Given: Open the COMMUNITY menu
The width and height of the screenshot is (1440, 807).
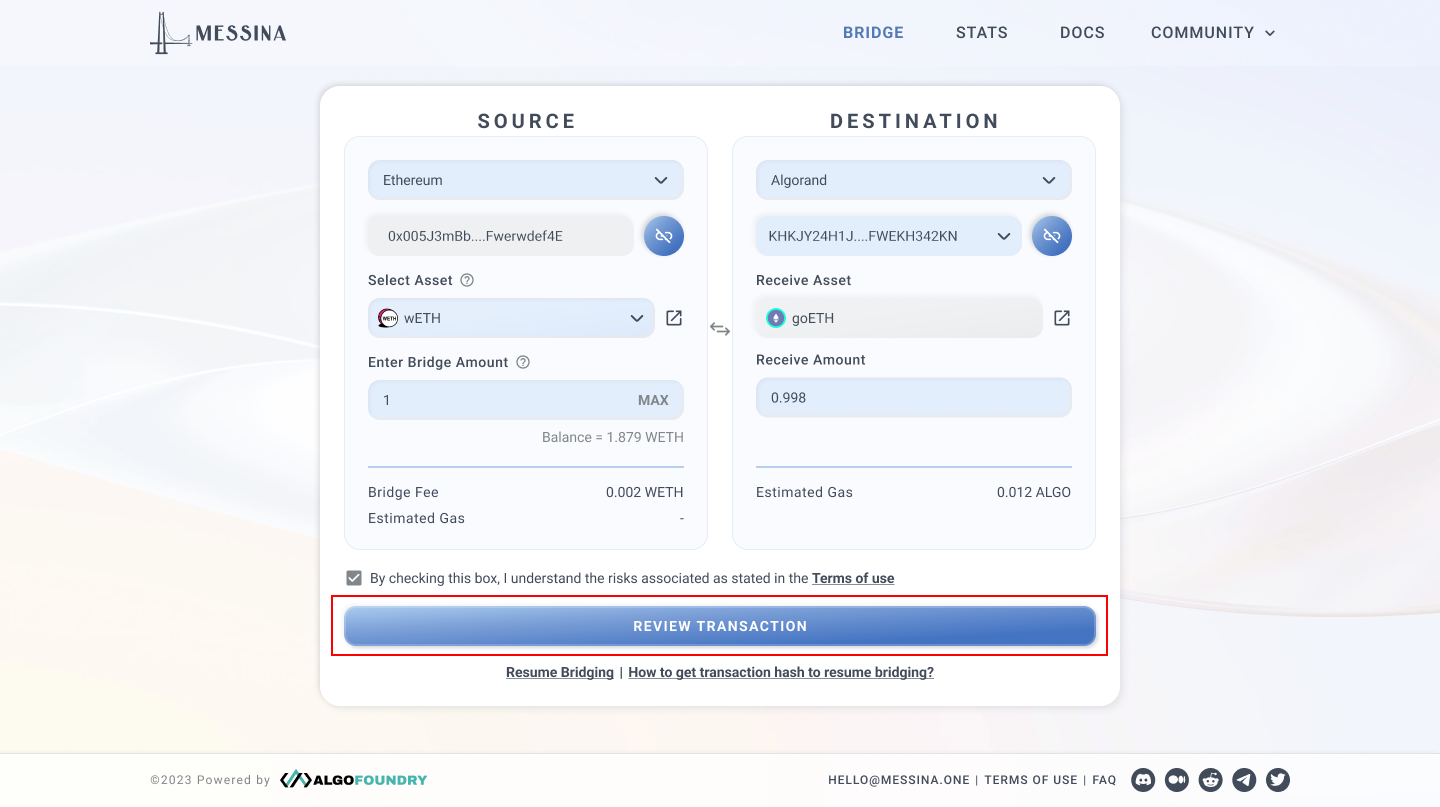Looking at the screenshot, I should (1213, 33).
